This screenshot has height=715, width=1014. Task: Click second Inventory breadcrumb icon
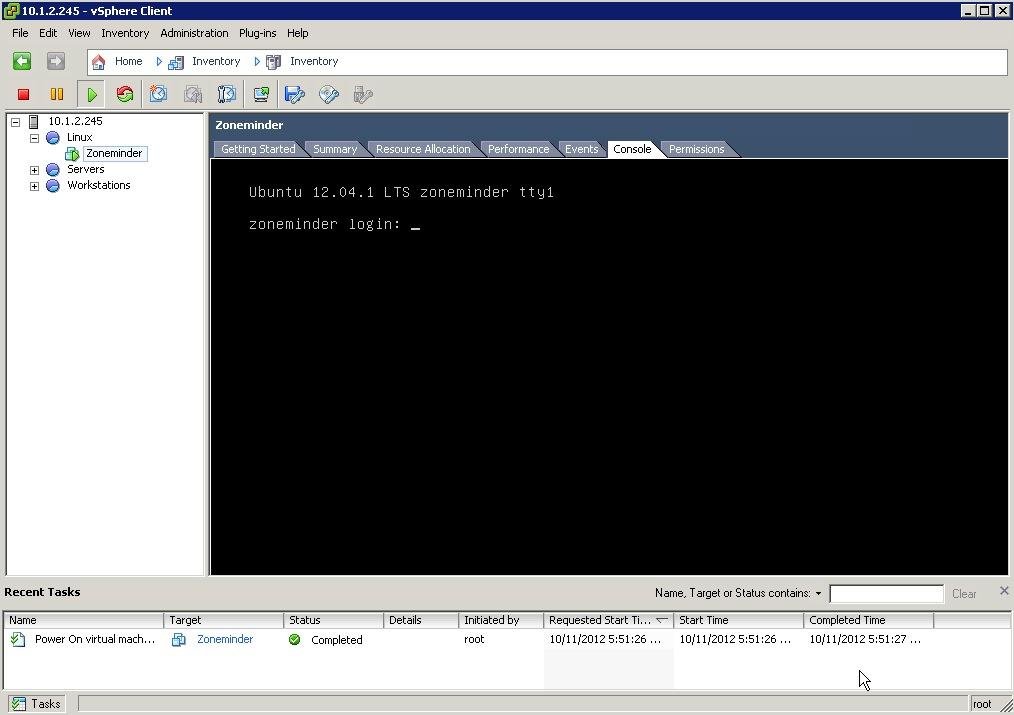pyautogui.click(x=274, y=62)
